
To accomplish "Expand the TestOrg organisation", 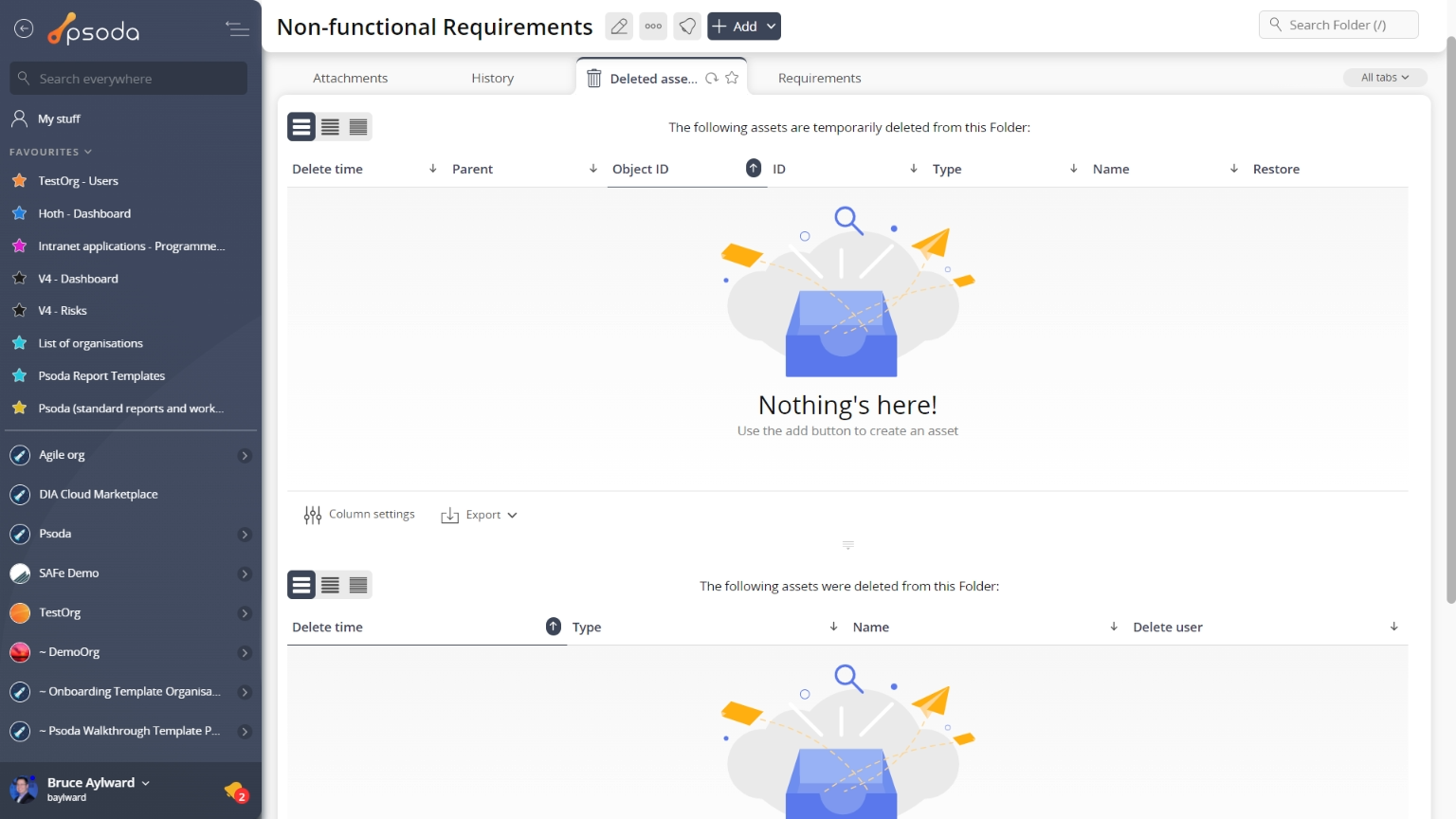I will pyautogui.click(x=245, y=613).
